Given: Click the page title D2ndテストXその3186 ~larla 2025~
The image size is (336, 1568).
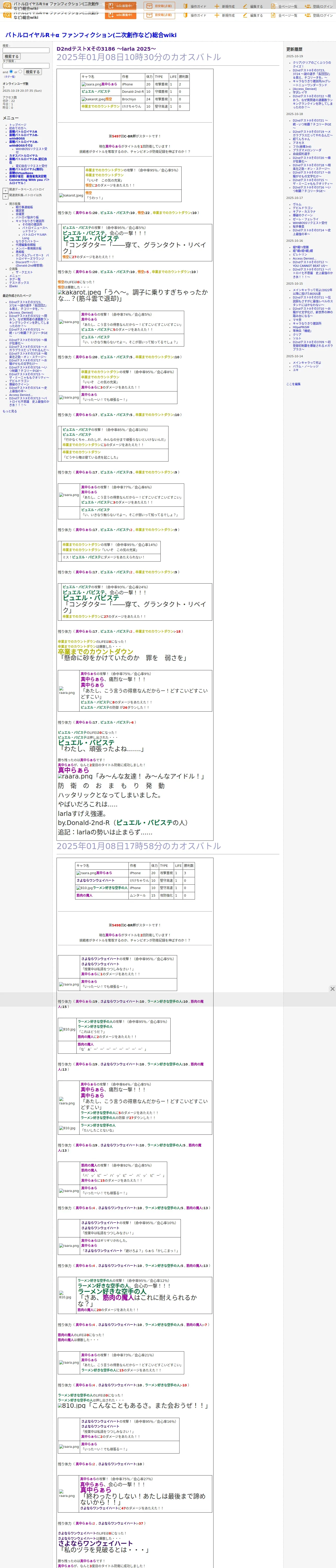Looking at the screenshot, I should (x=106, y=49).
